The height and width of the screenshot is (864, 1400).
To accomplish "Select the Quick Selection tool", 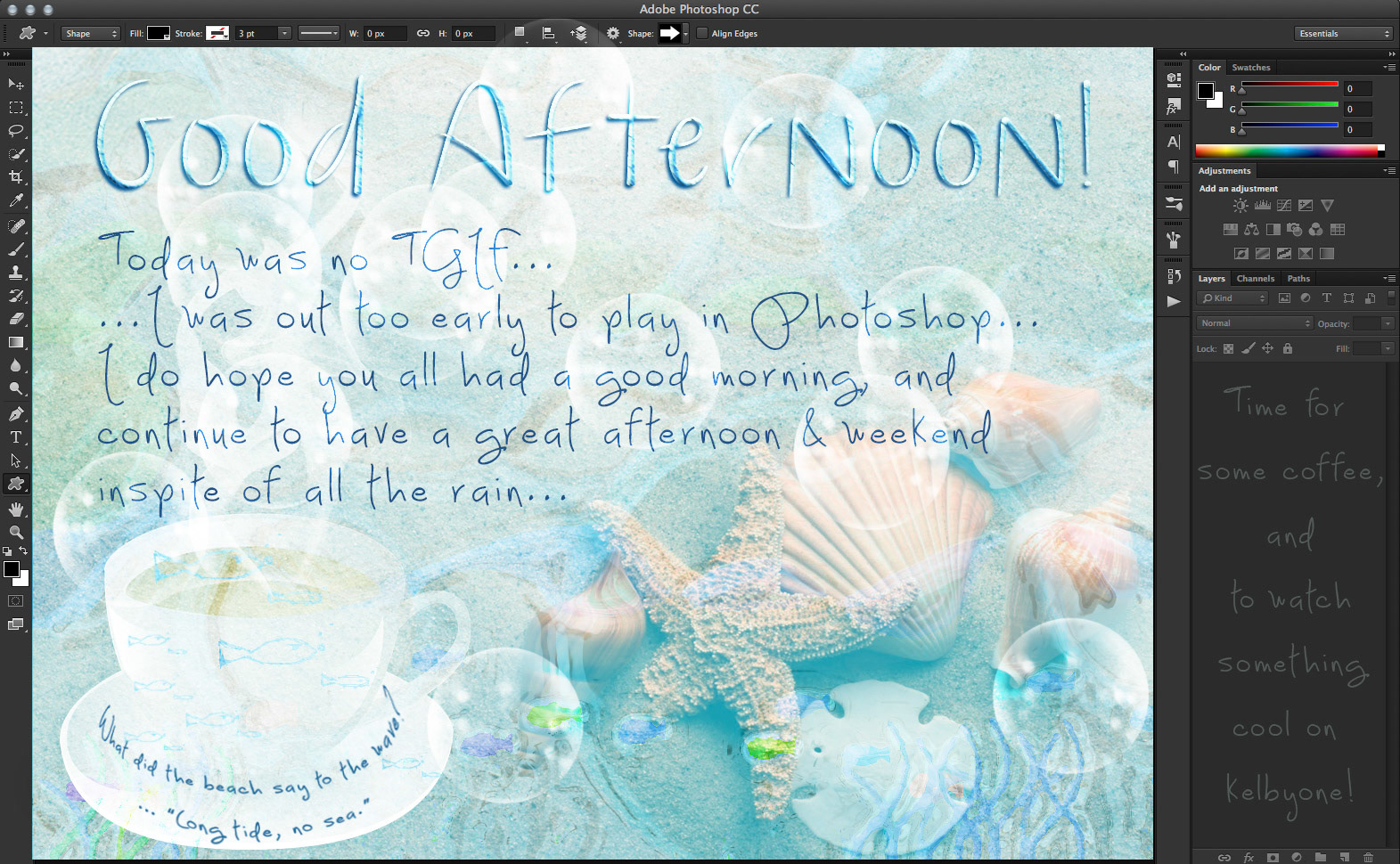I will click(x=16, y=154).
